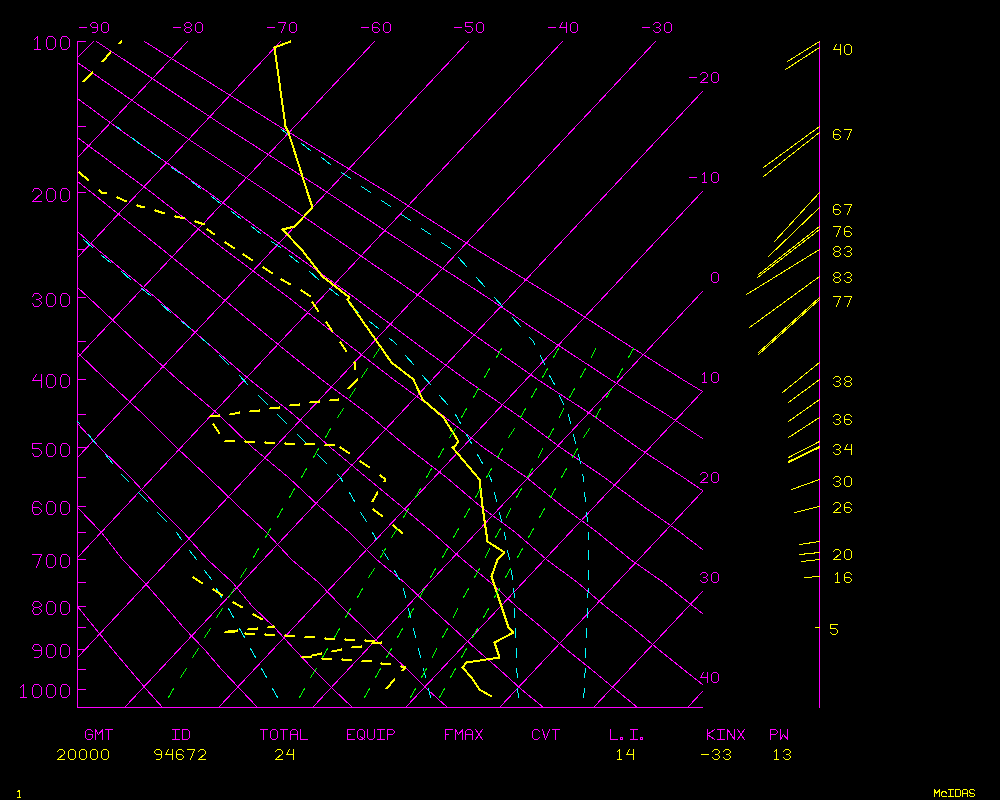Select the EQUIP header label

[x=370, y=735]
